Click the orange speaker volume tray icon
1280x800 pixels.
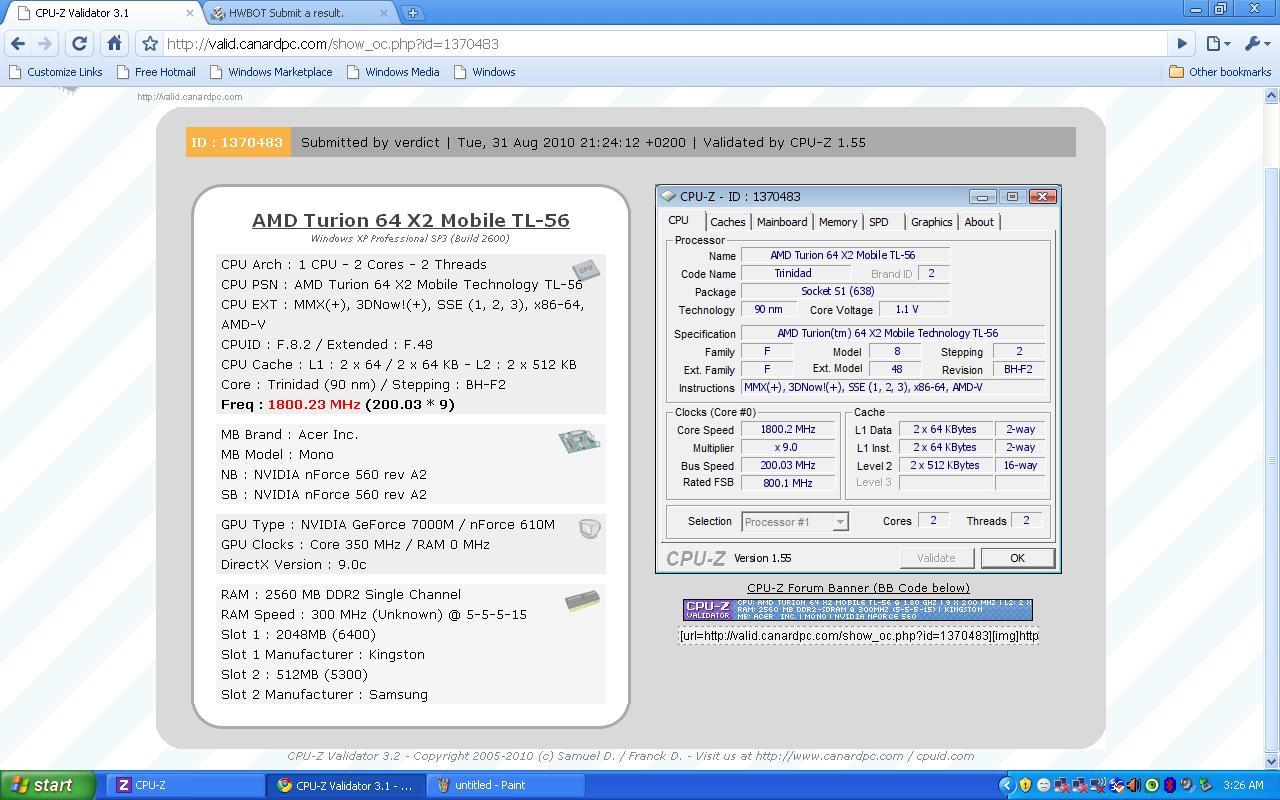pos(1134,785)
